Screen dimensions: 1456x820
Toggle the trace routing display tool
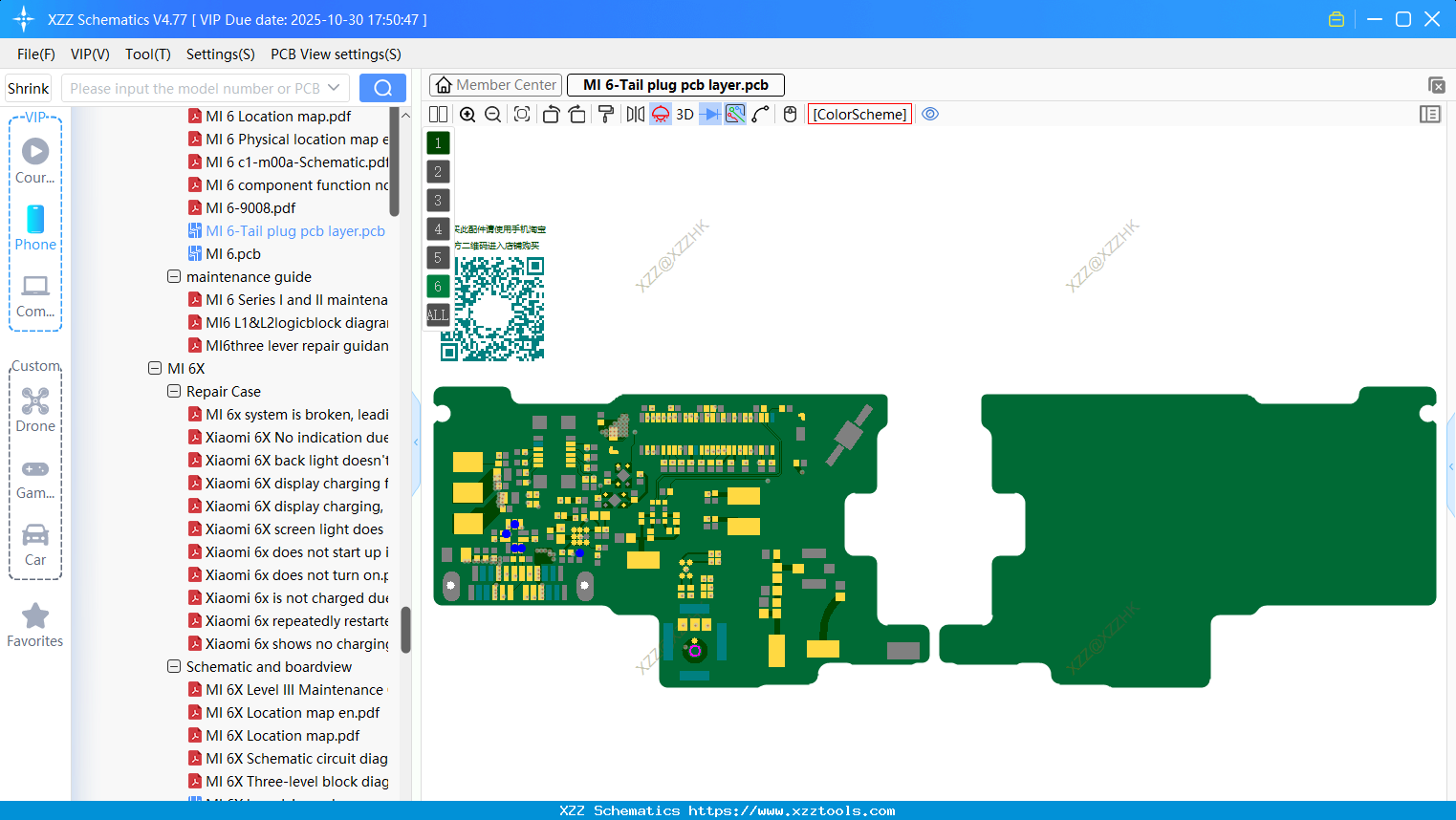[735, 115]
